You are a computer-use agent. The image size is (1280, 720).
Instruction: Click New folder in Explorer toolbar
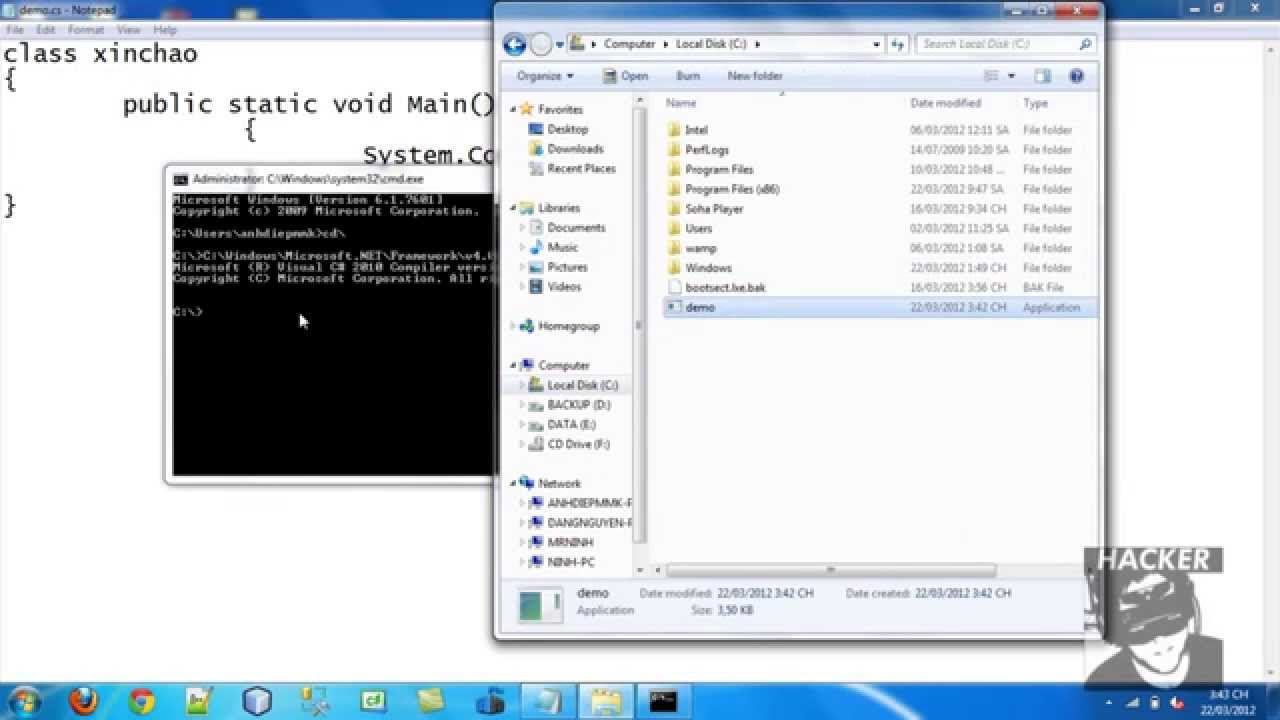point(755,76)
